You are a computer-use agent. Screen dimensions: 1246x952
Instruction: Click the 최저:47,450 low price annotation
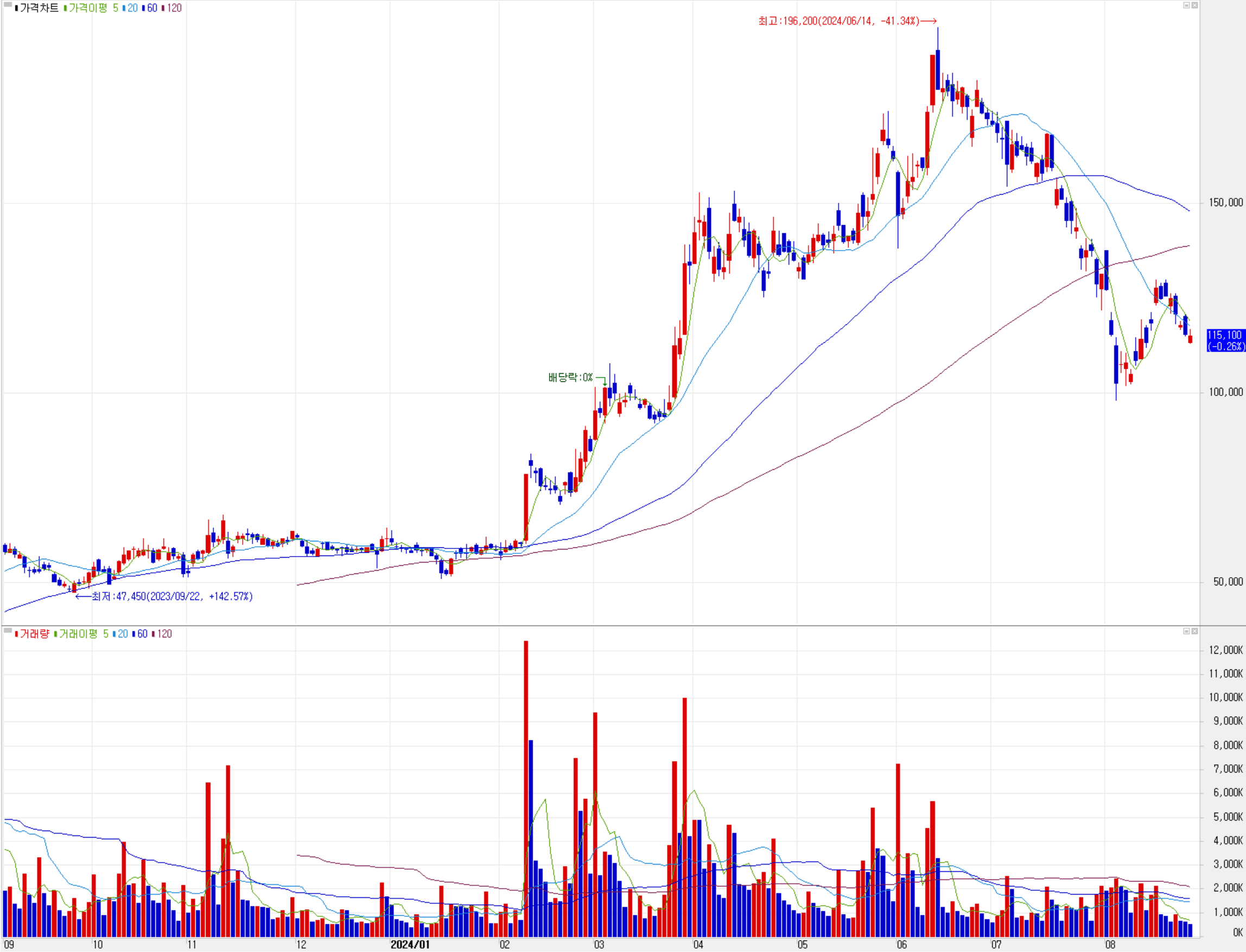(x=172, y=597)
